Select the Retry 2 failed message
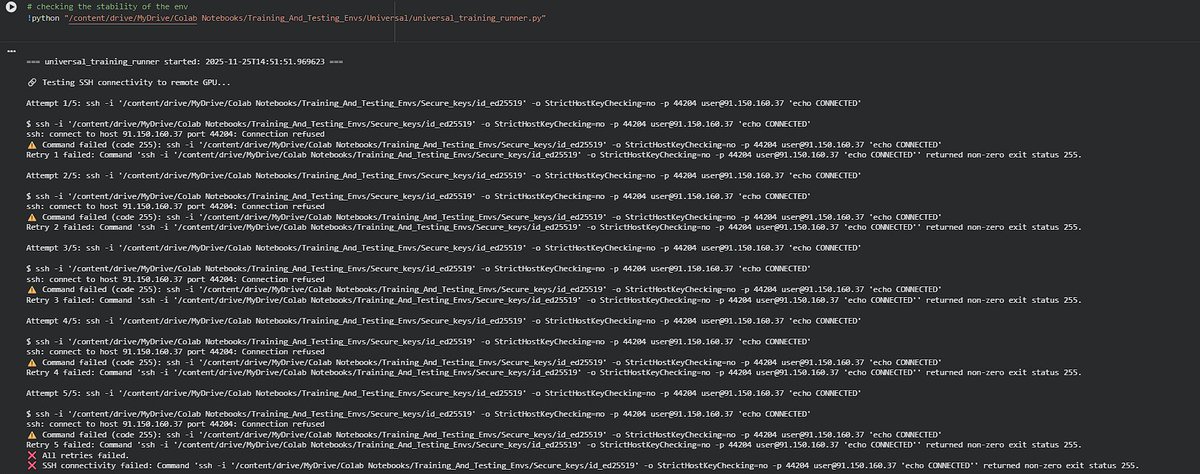1200x474 pixels. pos(554,227)
